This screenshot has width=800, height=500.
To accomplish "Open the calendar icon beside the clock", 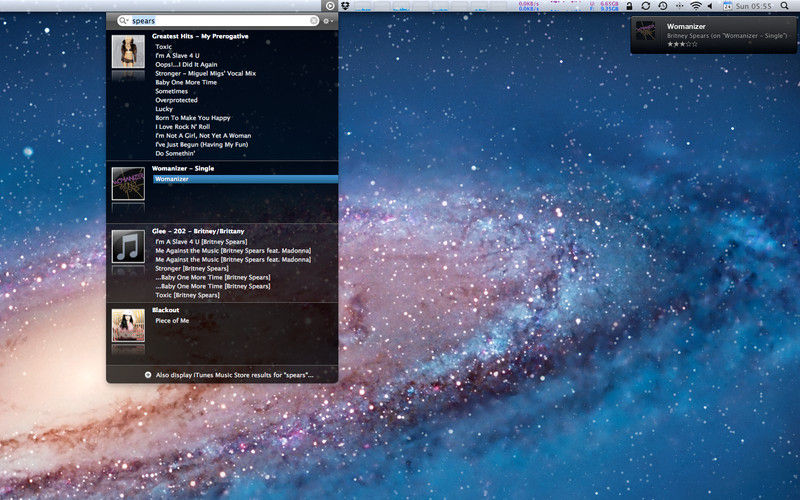I will click(728, 6).
